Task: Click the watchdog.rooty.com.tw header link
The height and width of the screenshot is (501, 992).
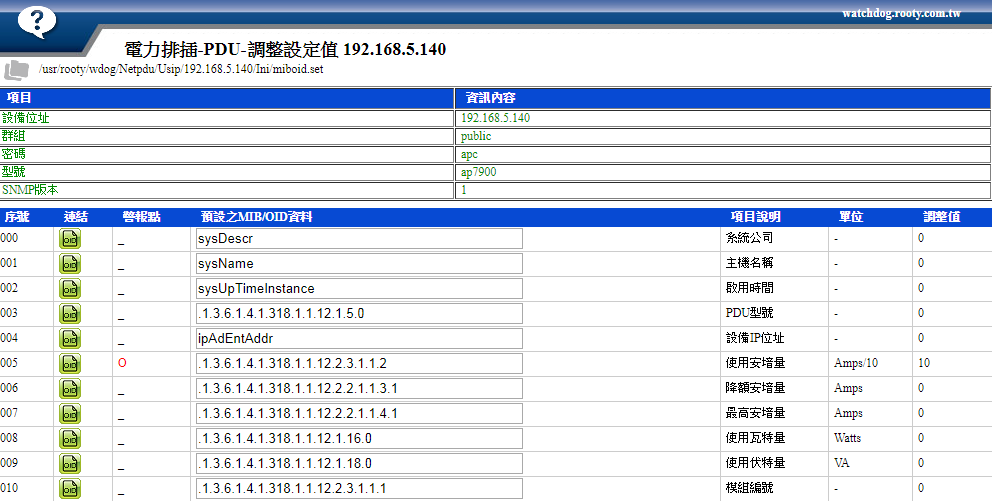Action: (x=900, y=14)
